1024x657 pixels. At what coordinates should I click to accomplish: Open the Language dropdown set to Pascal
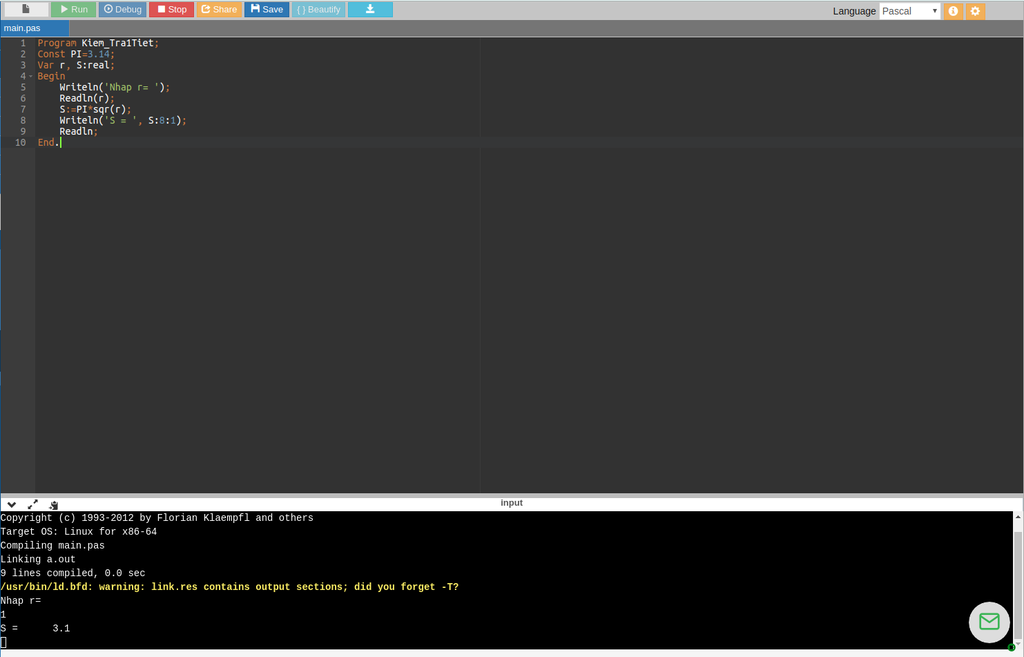(909, 11)
